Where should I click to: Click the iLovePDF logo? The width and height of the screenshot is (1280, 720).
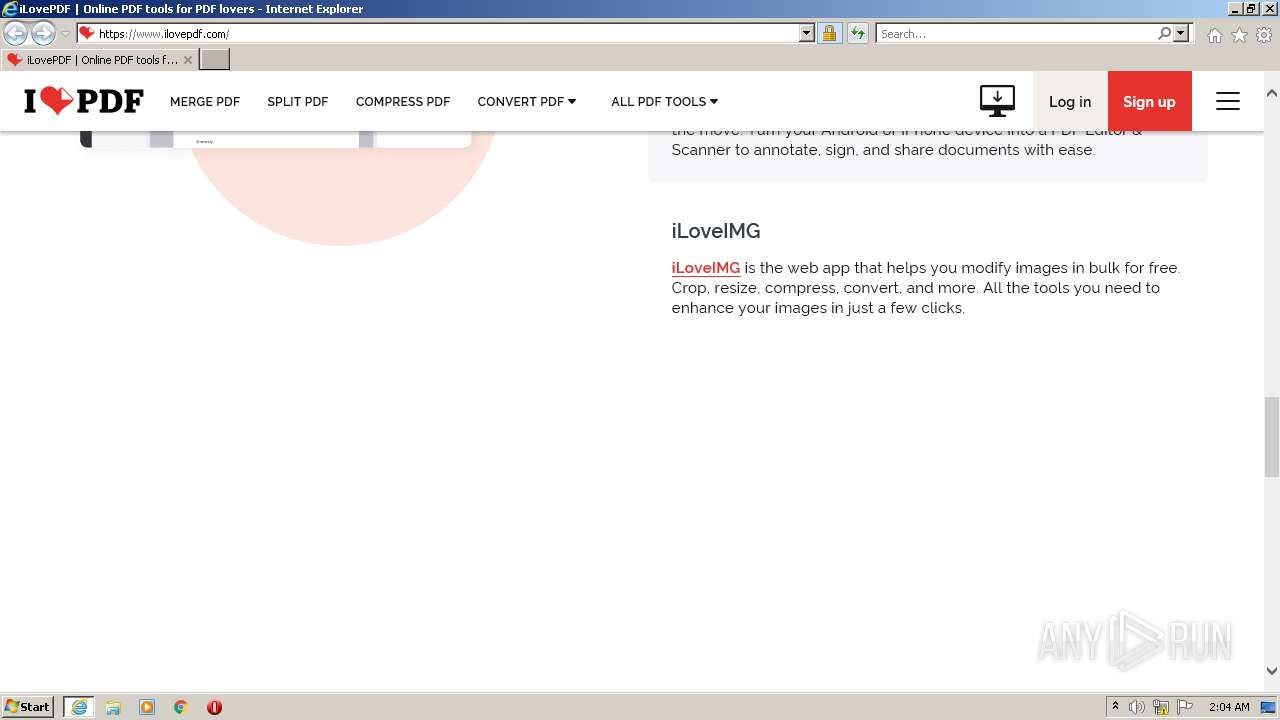click(84, 101)
